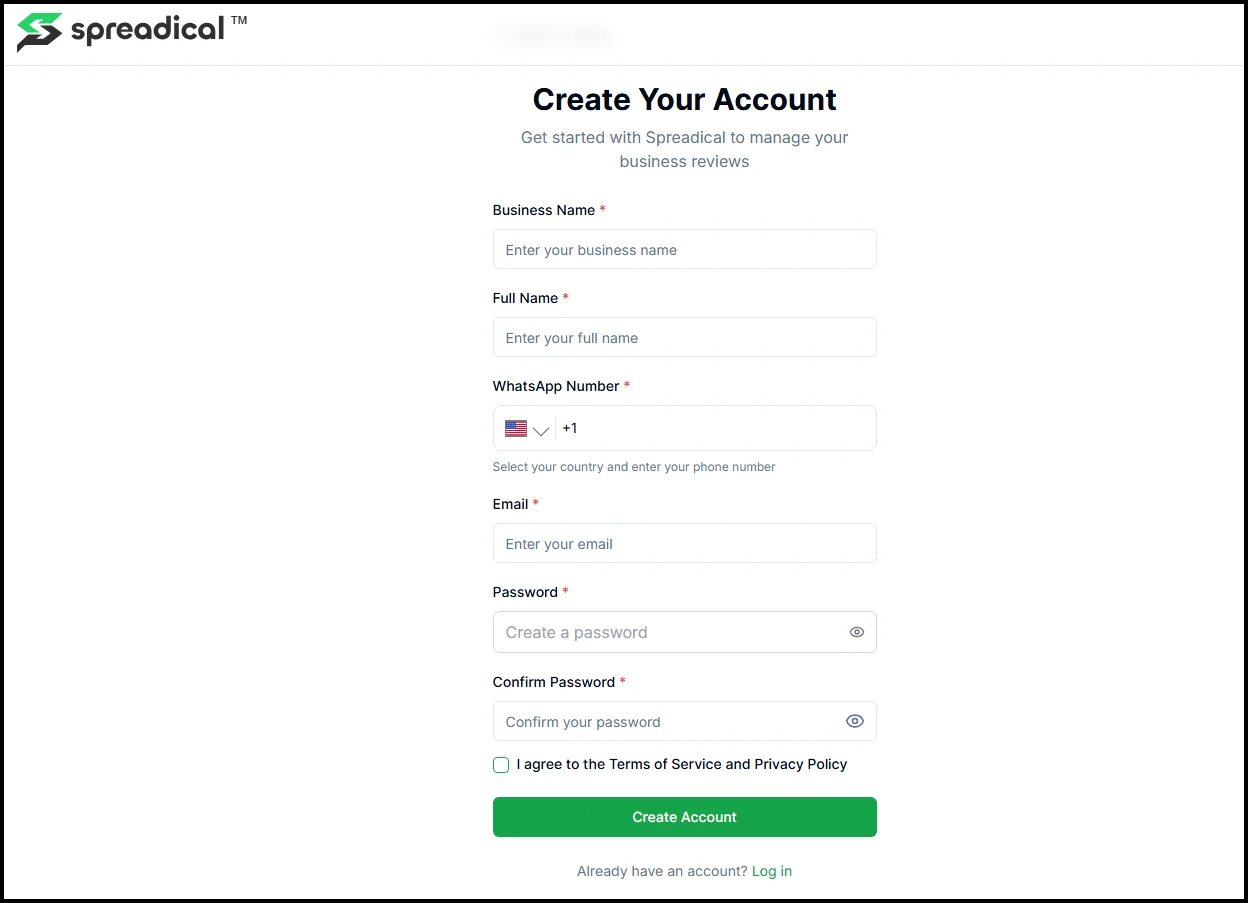Toggle the agreement checkbox before signing up
This screenshot has width=1248, height=903.
500,764
